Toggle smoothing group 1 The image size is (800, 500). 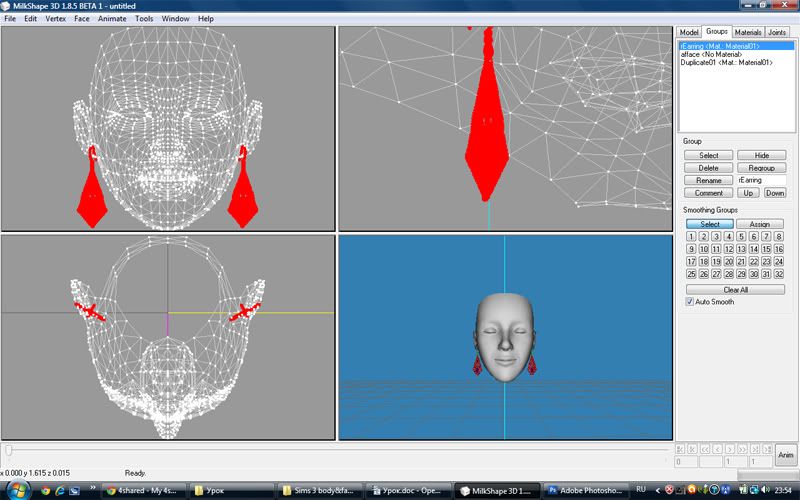pyautogui.click(x=691, y=236)
